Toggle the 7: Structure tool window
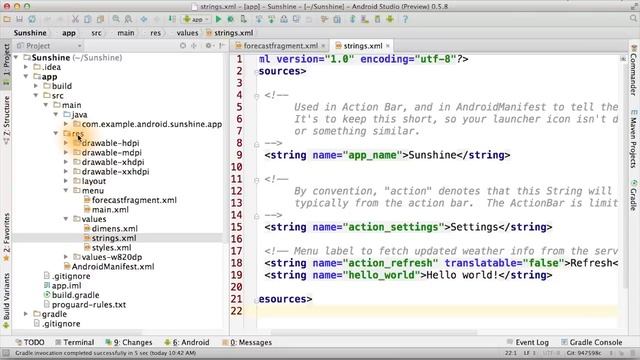The width and height of the screenshot is (640, 360). [x=6, y=120]
